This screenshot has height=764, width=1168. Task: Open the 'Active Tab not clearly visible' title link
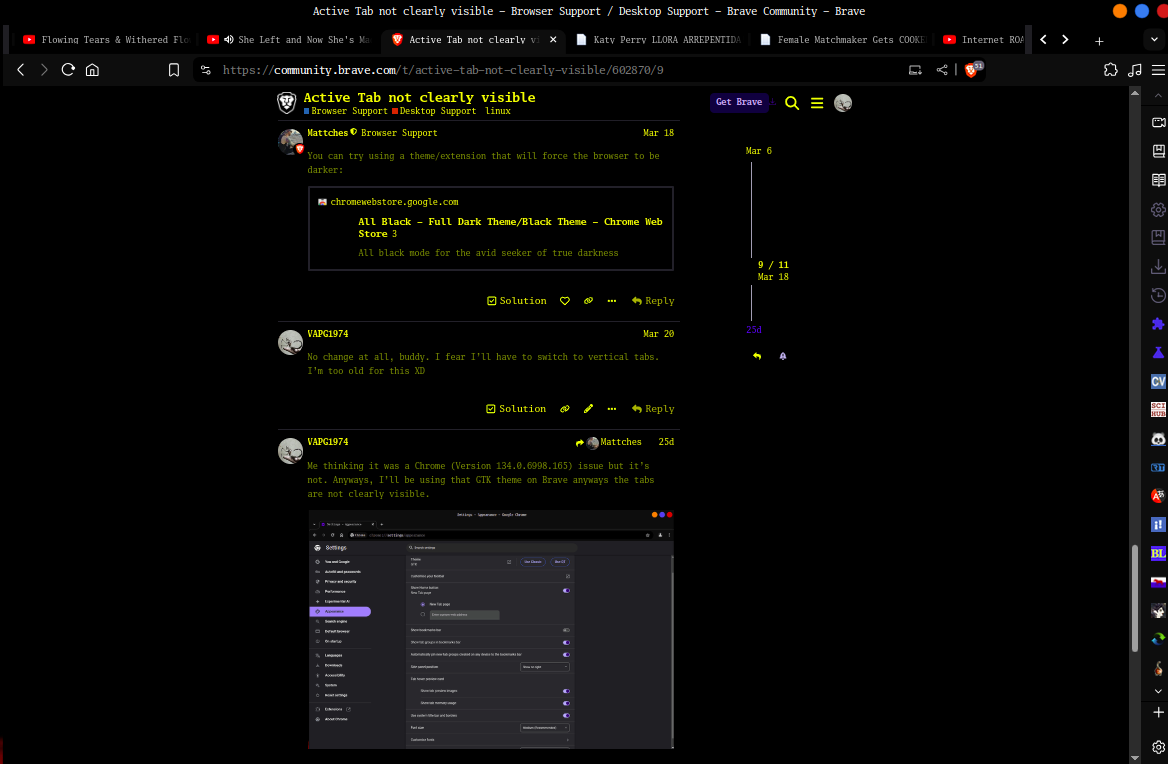419,98
